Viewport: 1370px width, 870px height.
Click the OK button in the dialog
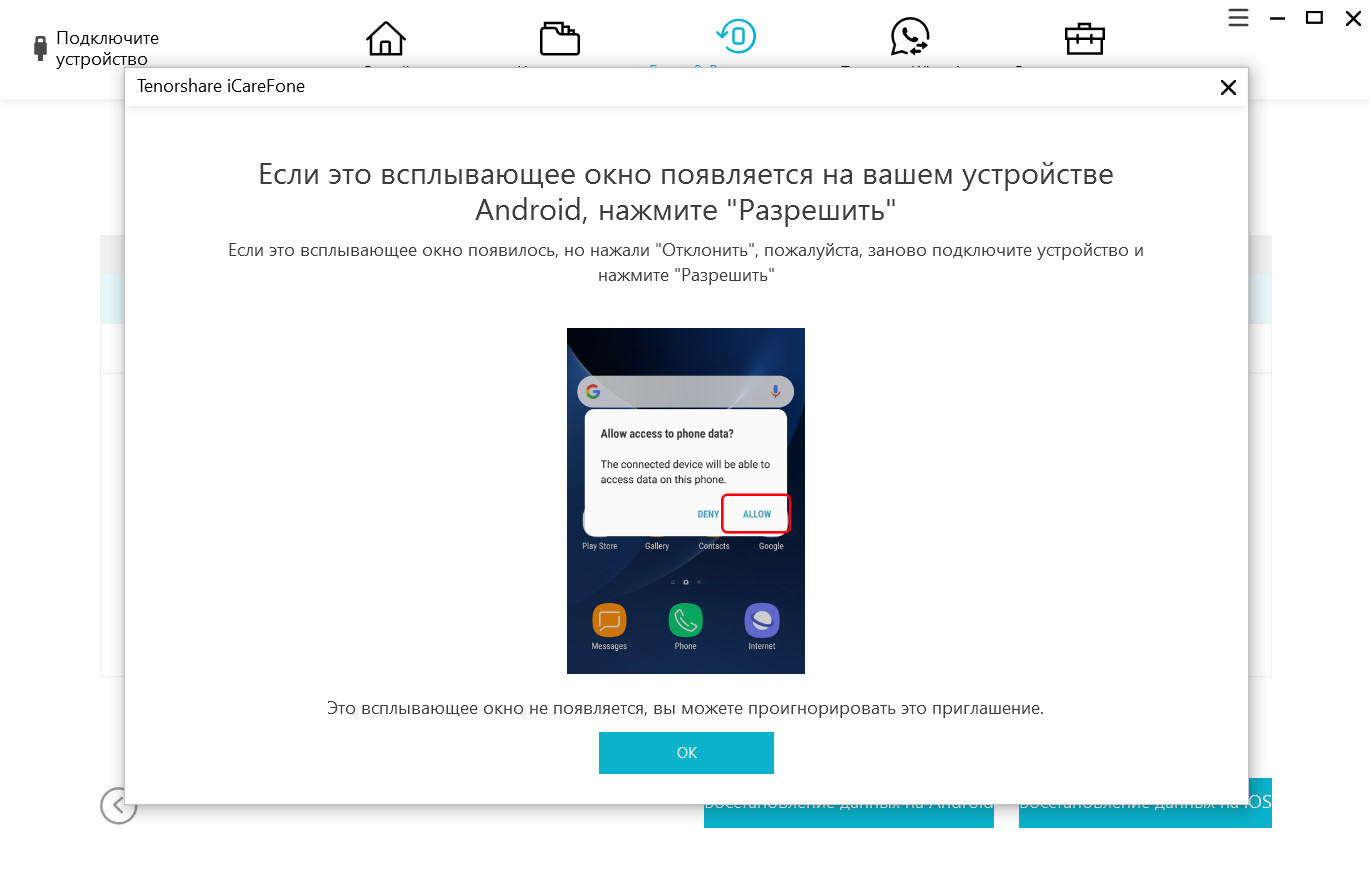686,753
